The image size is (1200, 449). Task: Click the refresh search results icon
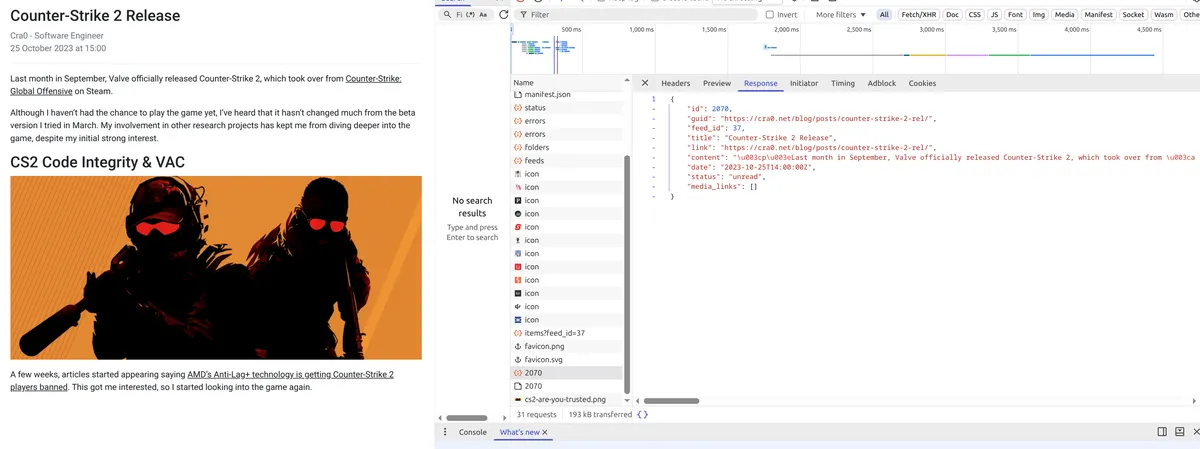[x=504, y=15]
